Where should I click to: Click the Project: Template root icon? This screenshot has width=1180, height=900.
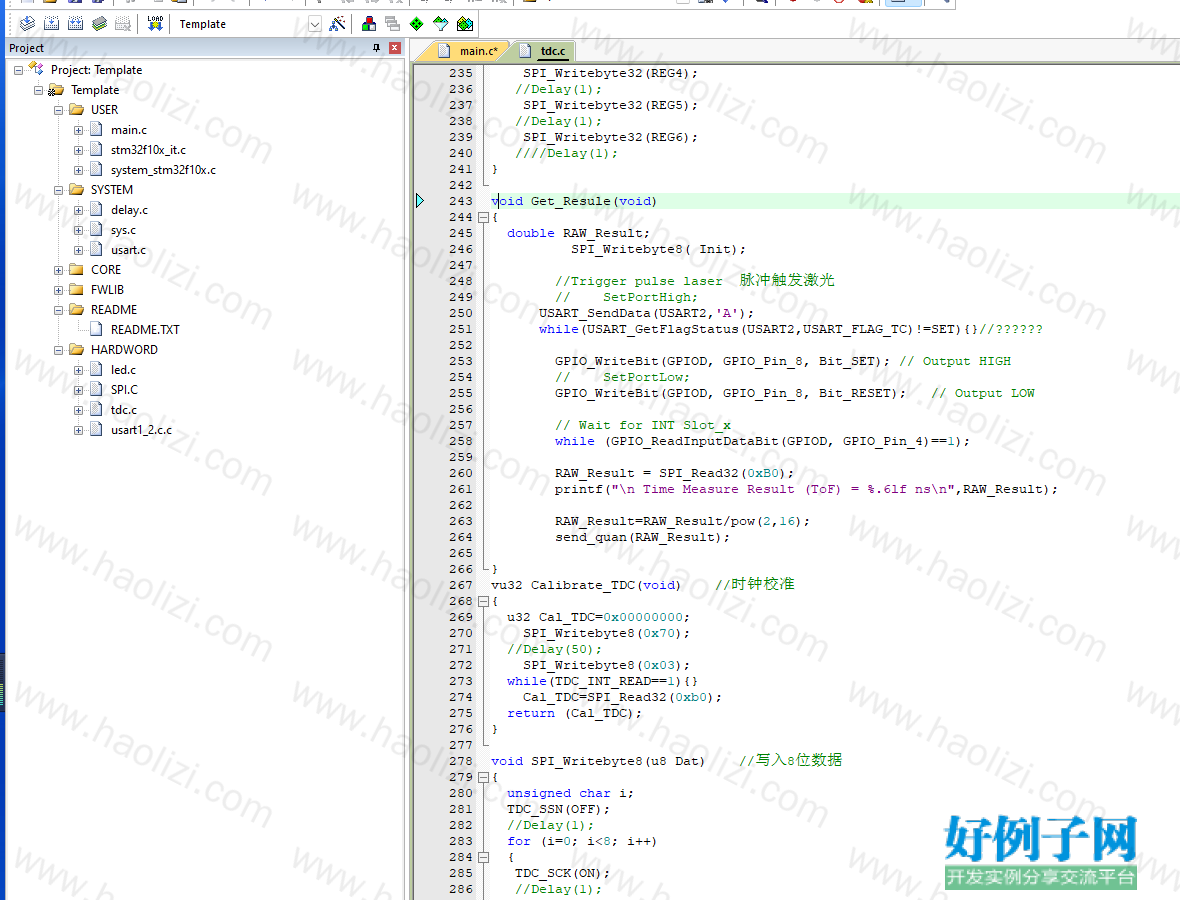pyautogui.click(x=36, y=69)
